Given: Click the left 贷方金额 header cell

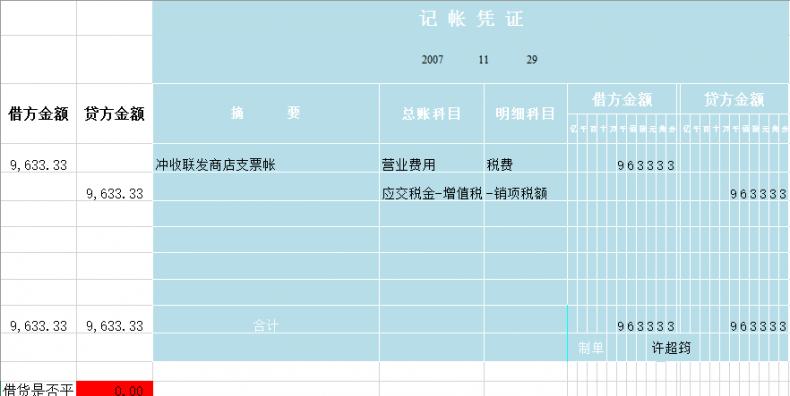Looking at the screenshot, I should [114, 114].
